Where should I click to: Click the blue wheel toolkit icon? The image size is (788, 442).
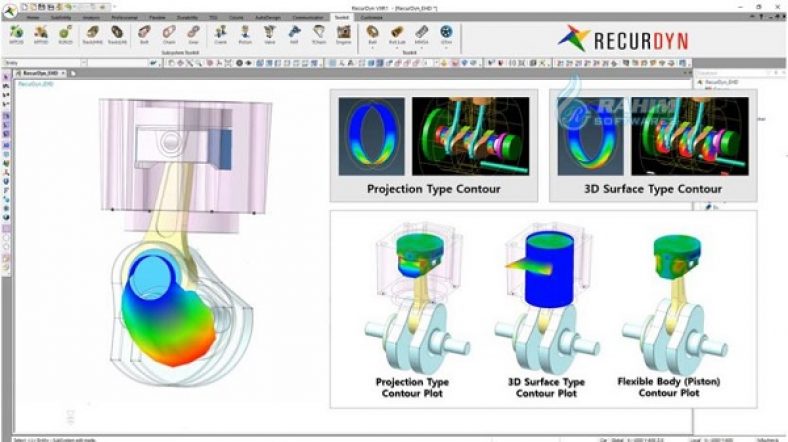point(446,34)
